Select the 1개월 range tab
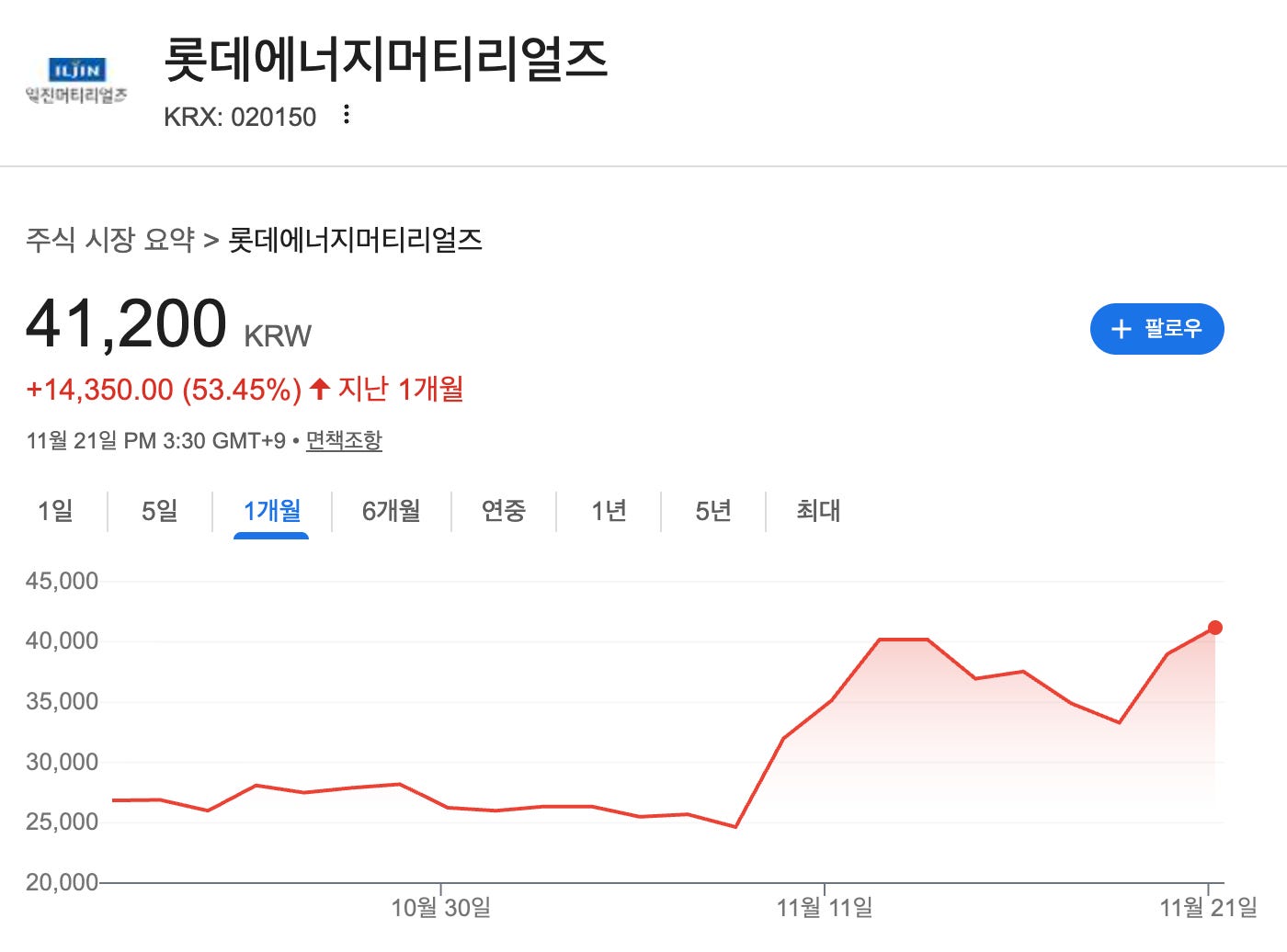Image resolution: width=1287 pixels, height=952 pixels. tap(272, 511)
